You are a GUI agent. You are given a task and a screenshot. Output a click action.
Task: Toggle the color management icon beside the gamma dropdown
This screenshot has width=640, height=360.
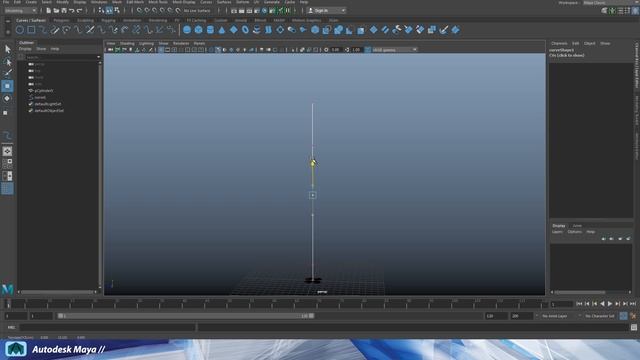point(368,50)
